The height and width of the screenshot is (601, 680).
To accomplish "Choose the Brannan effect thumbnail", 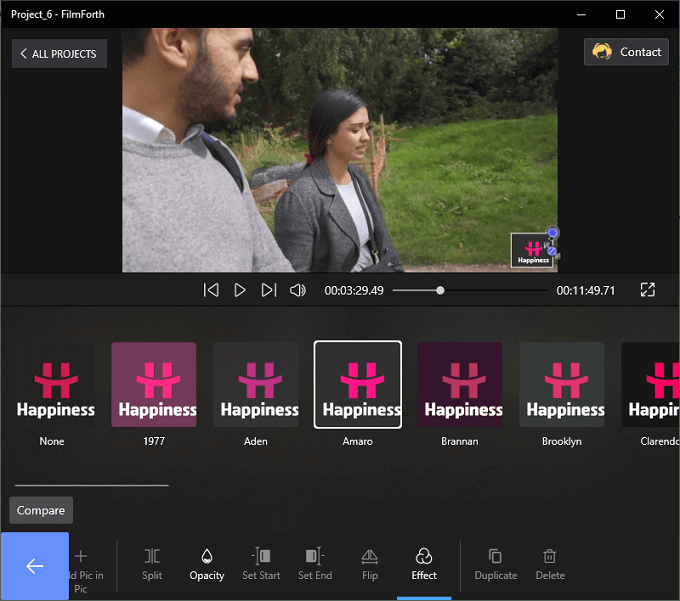I will [x=460, y=384].
